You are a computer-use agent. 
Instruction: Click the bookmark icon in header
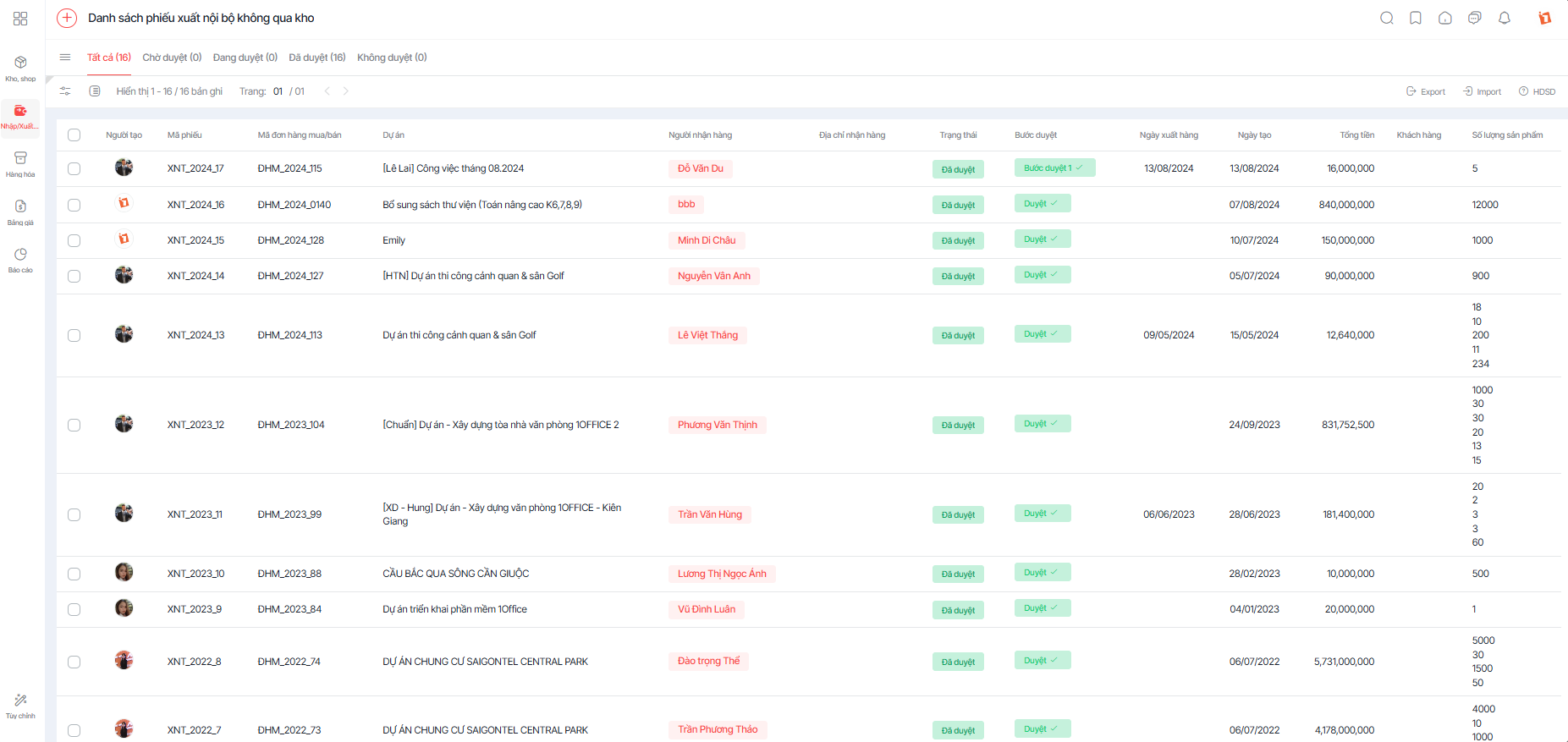tap(1416, 18)
